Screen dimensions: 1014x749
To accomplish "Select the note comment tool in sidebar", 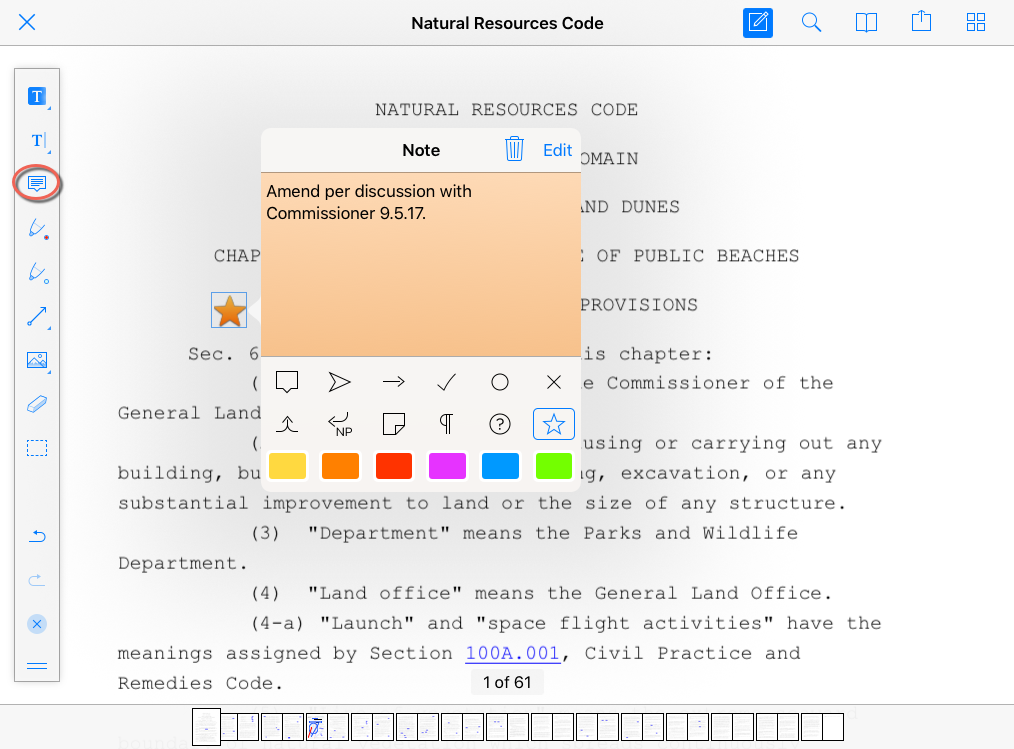I will [x=37, y=184].
